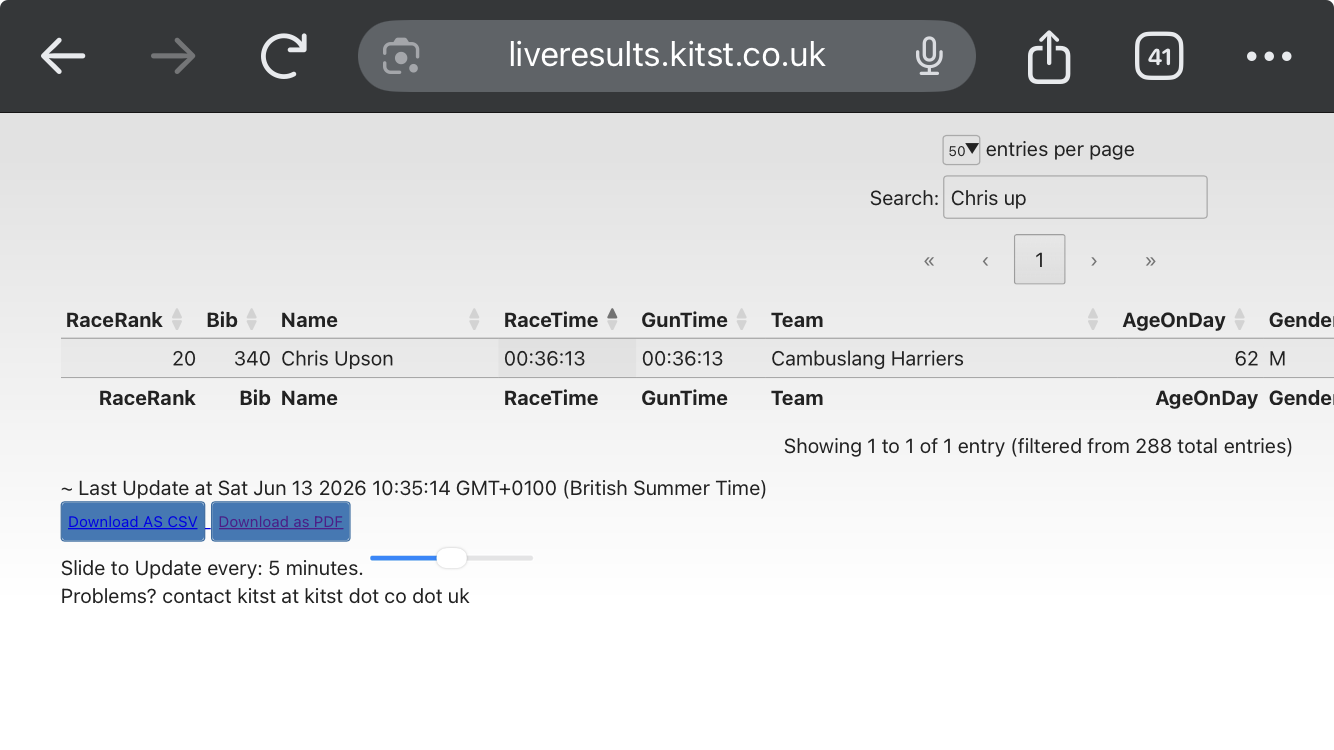This screenshot has width=1334, height=750.
Task: Jump to first page with double chevron
Action: [929, 261]
